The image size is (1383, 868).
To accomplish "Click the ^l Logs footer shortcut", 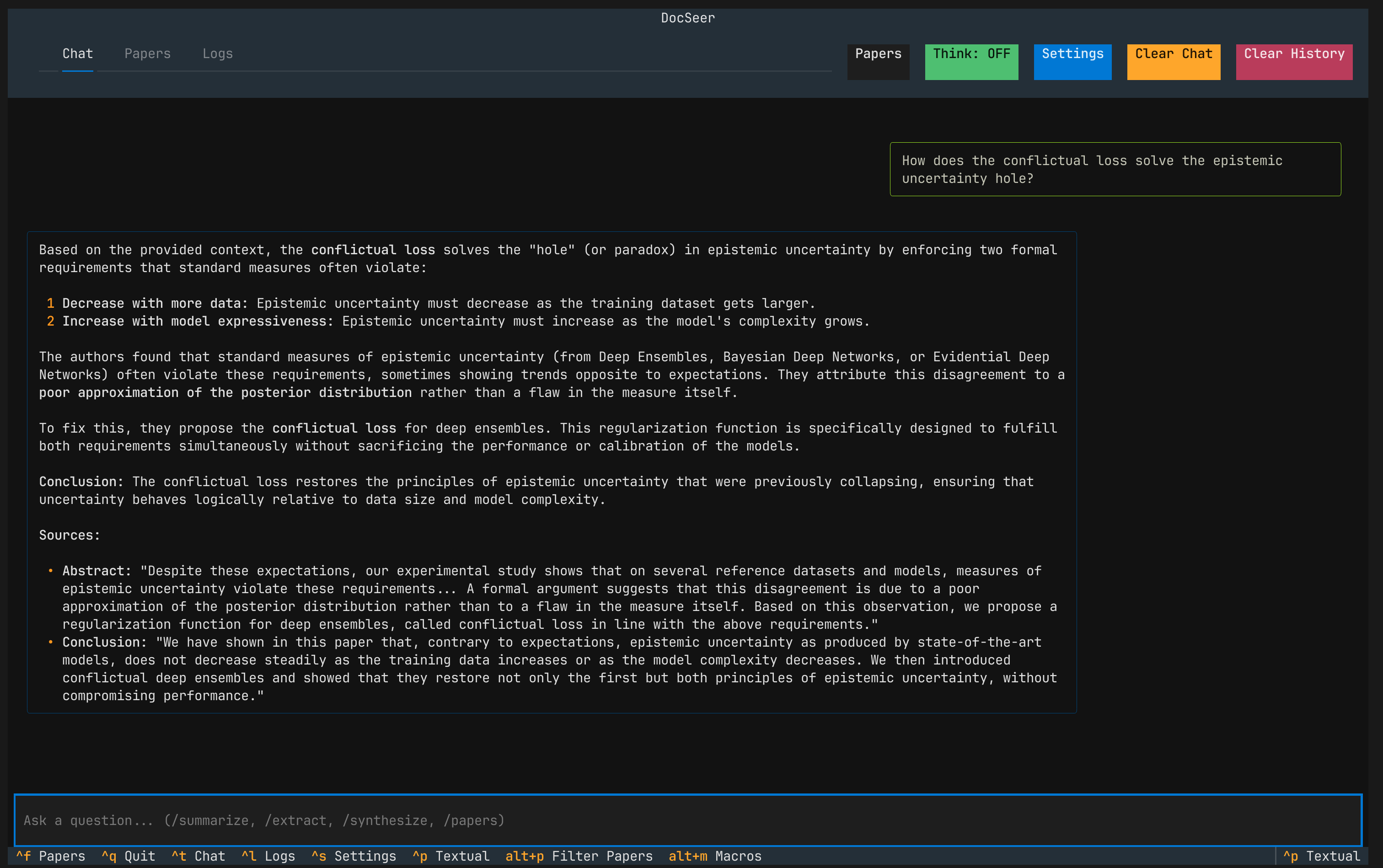I will (x=268, y=857).
